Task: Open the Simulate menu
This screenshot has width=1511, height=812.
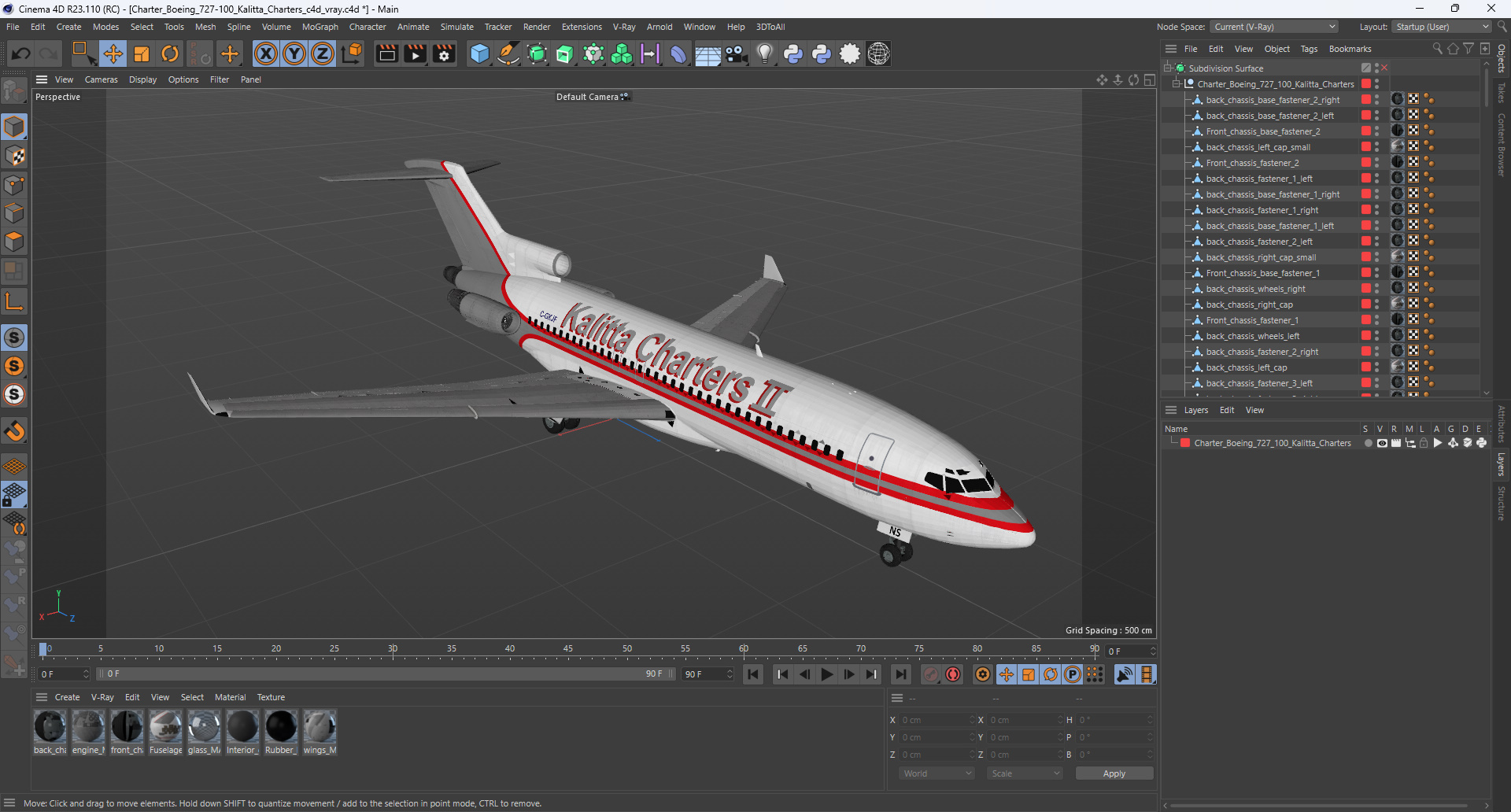Action: tap(456, 27)
